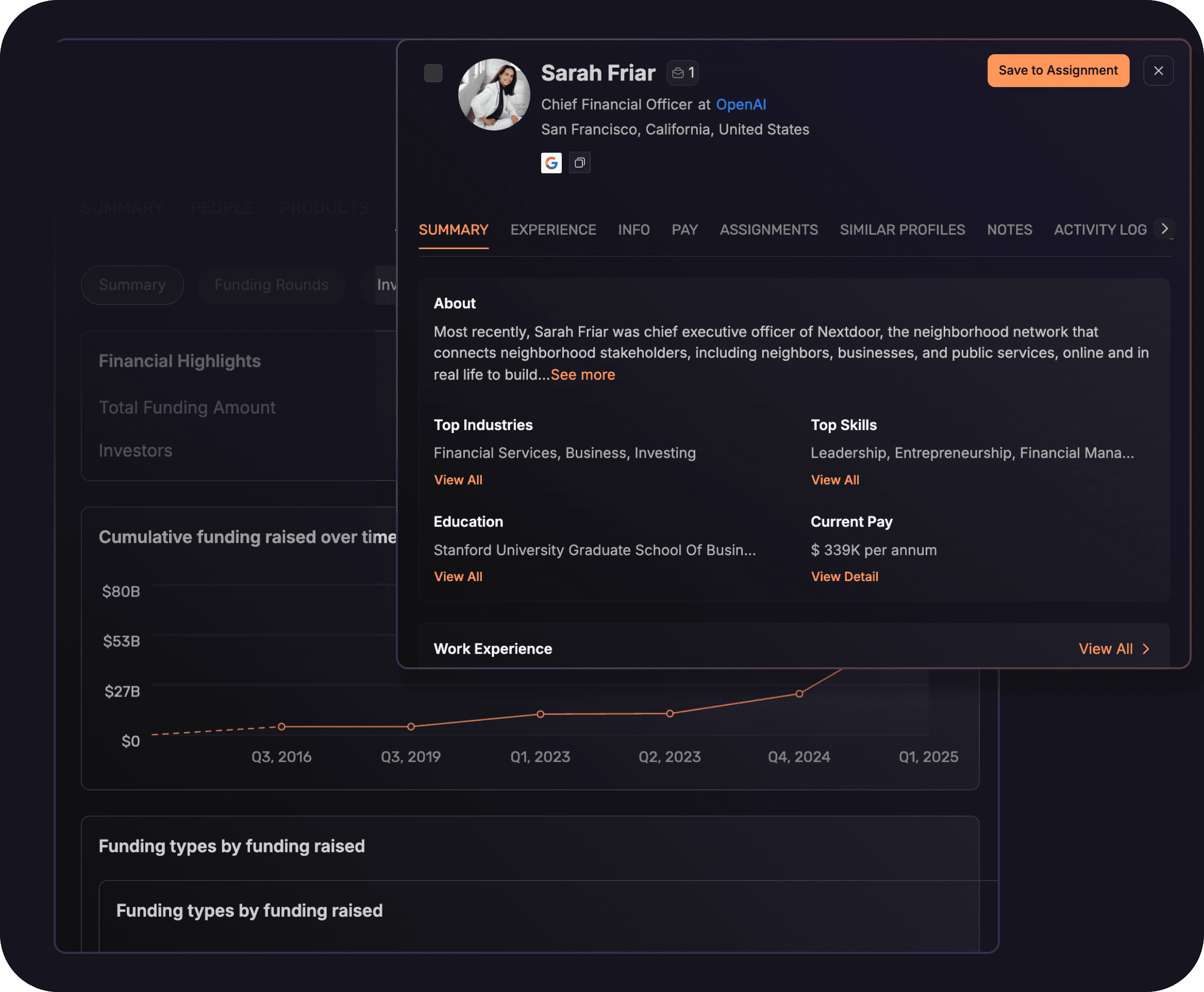Open the PRODUCTS tab in background page
The height and width of the screenshot is (992, 1204).
tap(324, 208)
